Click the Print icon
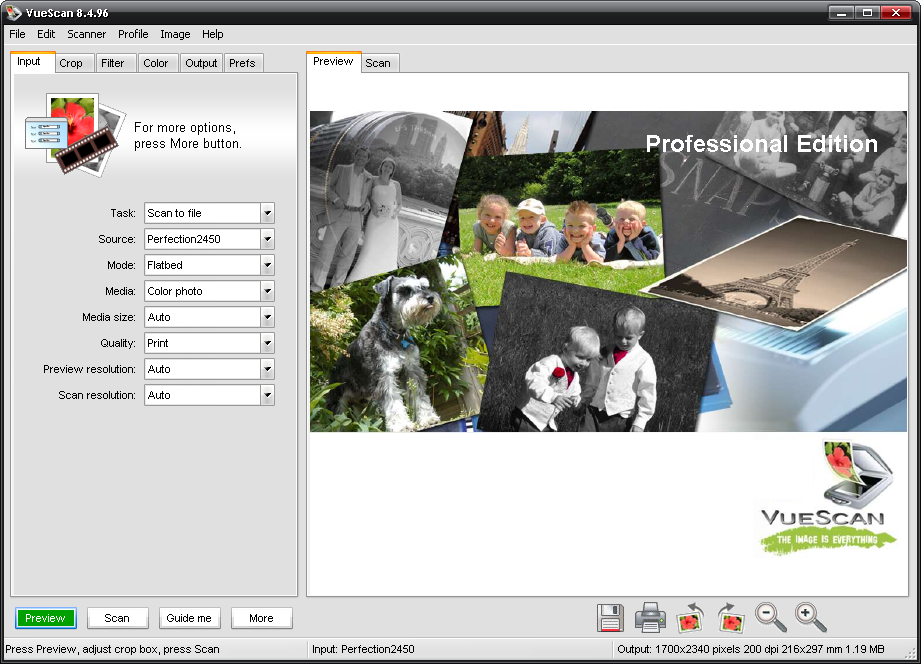The height and width of the screenshot is (664, 921). pos(650,618)
